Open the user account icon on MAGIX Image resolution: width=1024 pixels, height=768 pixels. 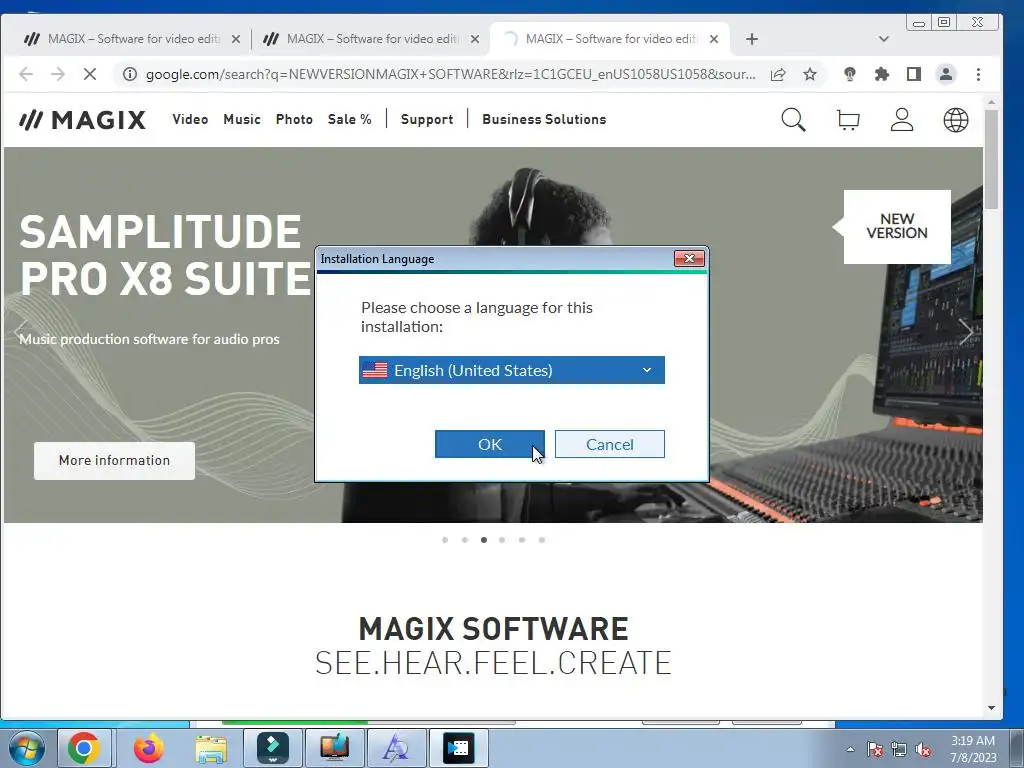(902, 120)
